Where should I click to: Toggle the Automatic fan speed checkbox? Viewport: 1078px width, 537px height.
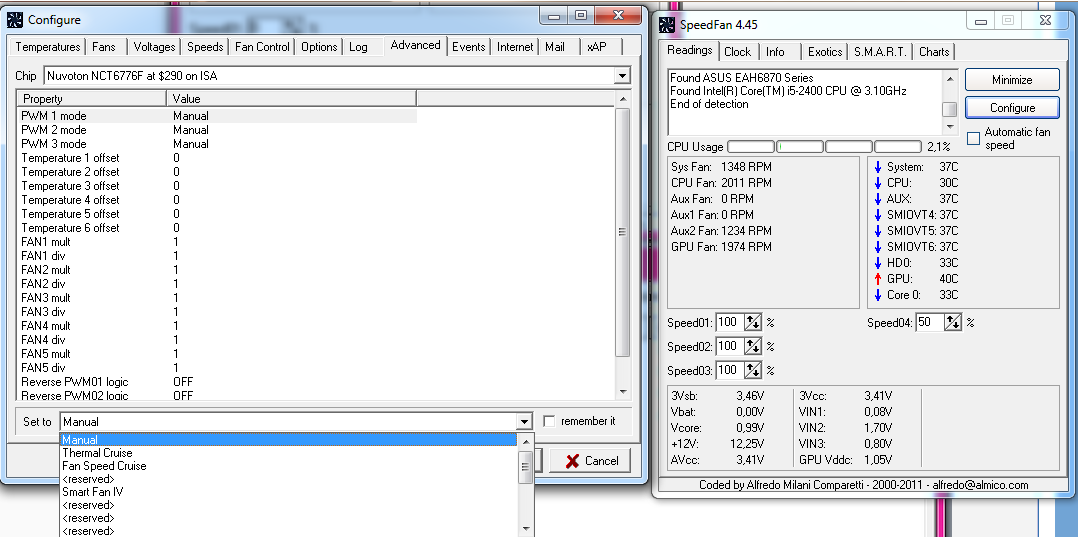[973, 138]
